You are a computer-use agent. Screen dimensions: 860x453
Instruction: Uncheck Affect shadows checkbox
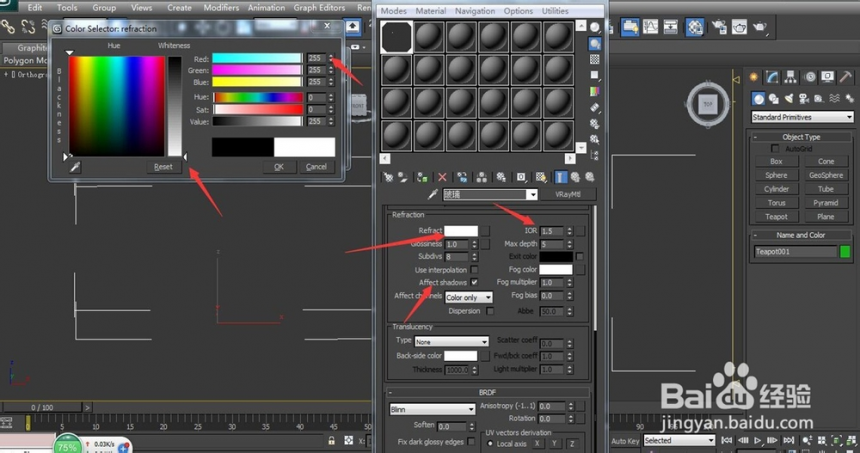[x=474, y=282]
